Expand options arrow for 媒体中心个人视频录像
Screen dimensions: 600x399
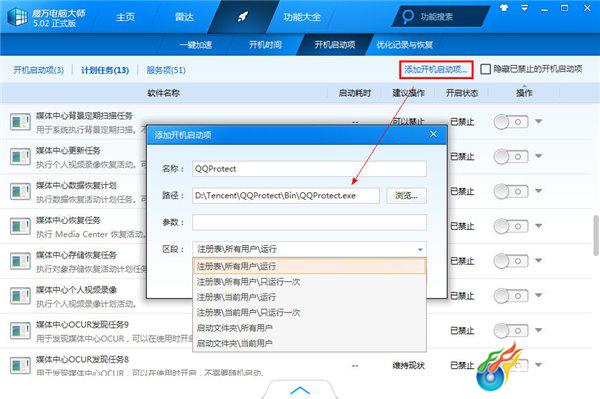pos(538,295)
